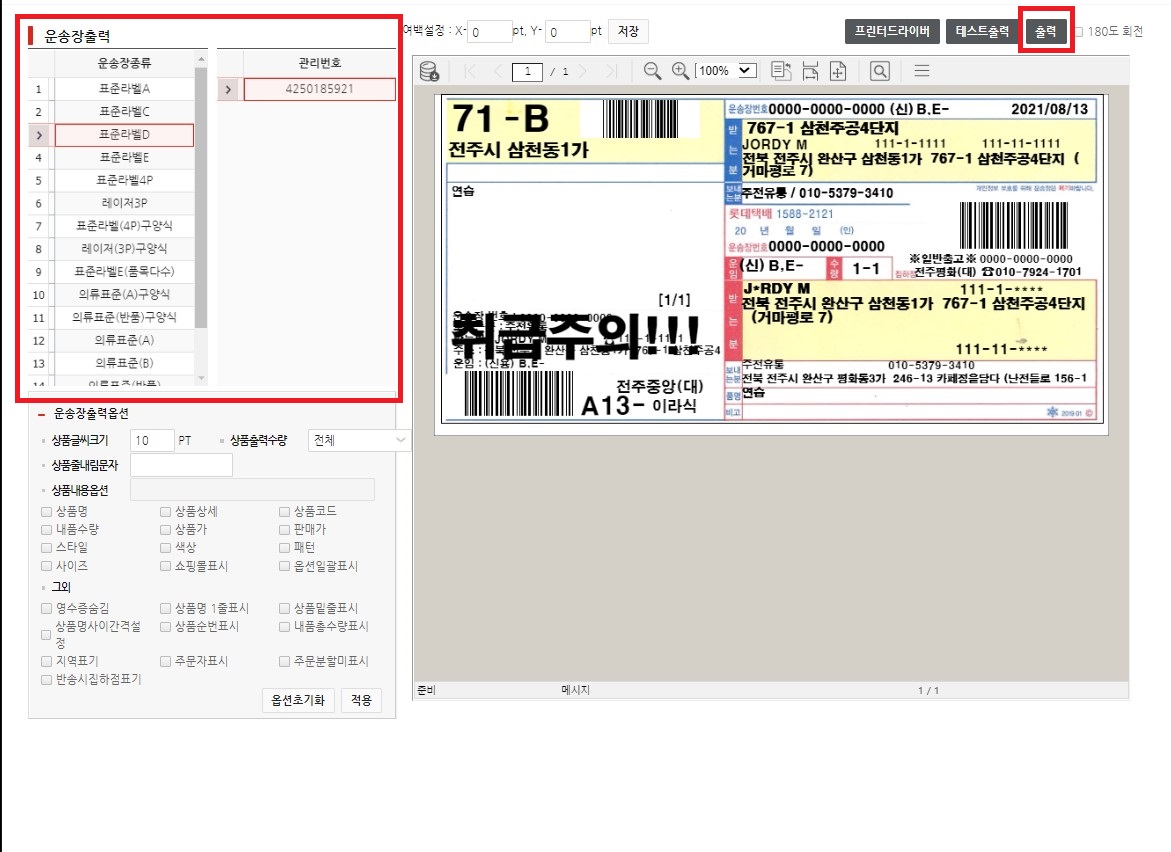This screenshot has width=1171, height=852.
Task: Click the X margin input field
Action: pos(490,32)
